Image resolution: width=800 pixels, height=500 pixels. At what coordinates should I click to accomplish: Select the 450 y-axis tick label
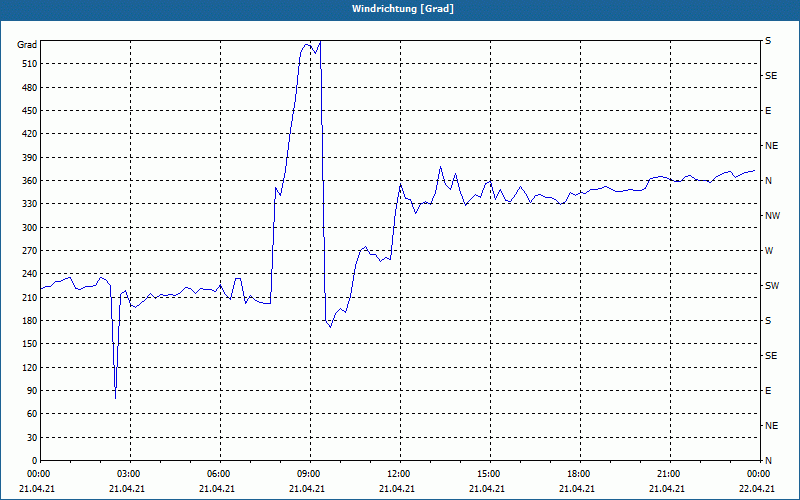tap(29, 111)
